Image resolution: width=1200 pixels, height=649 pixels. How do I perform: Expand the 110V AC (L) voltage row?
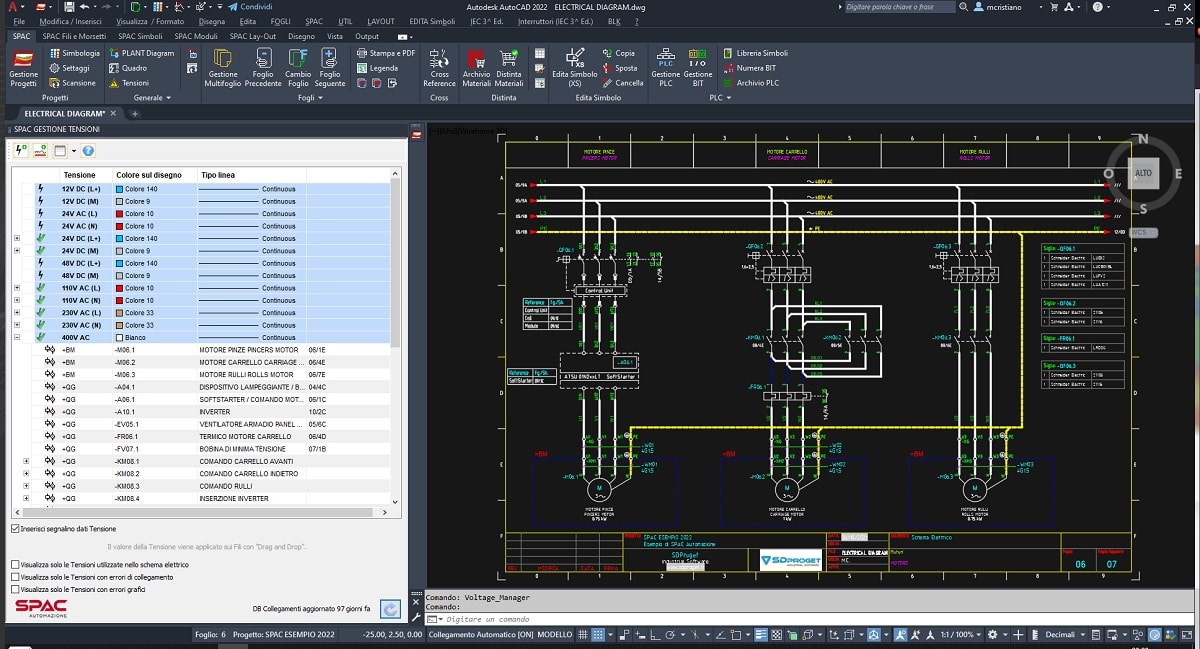click(17, 288)
